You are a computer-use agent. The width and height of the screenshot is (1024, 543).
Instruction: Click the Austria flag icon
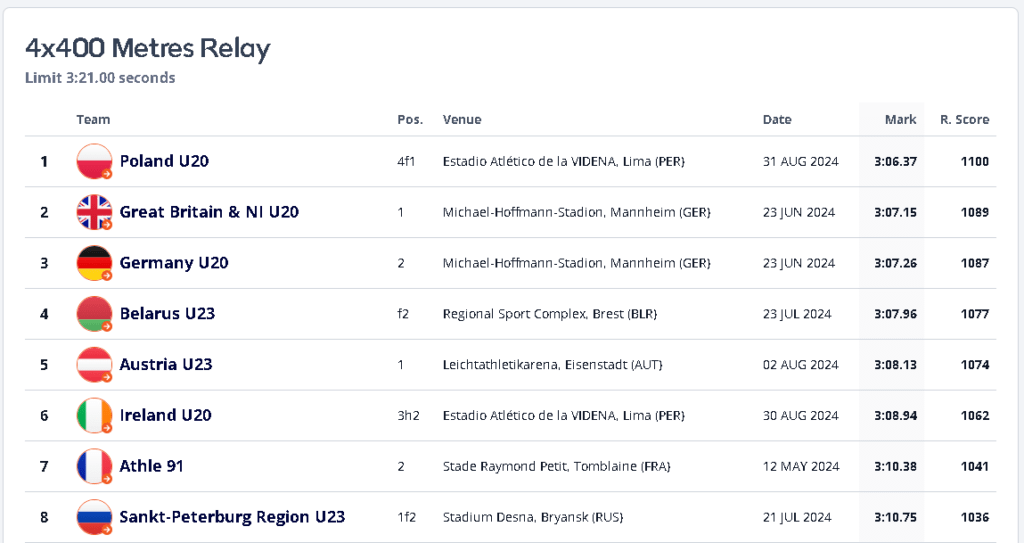click(94, 364)
